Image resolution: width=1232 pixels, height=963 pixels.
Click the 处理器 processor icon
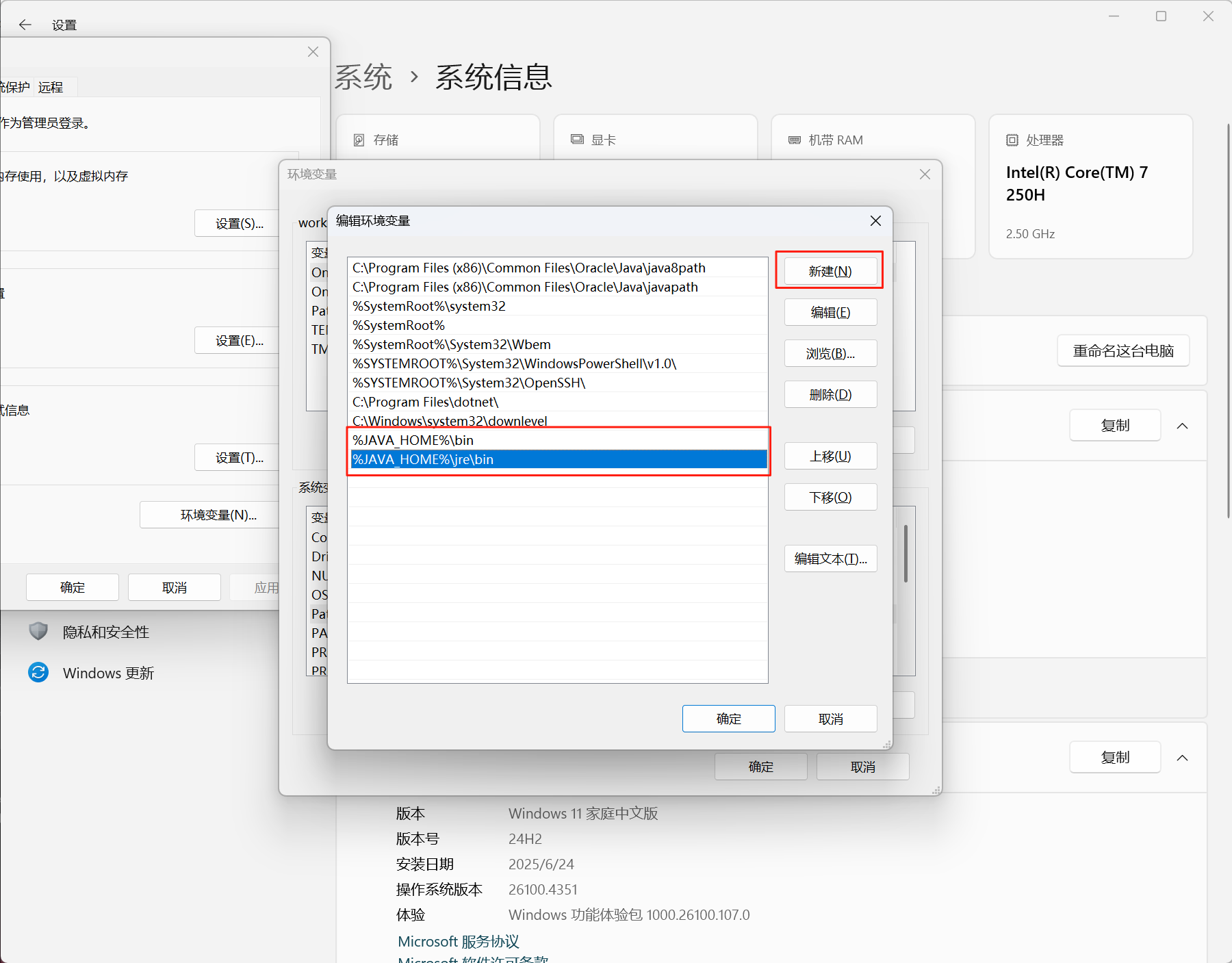pyautogui.click(x=1012, y=140)
